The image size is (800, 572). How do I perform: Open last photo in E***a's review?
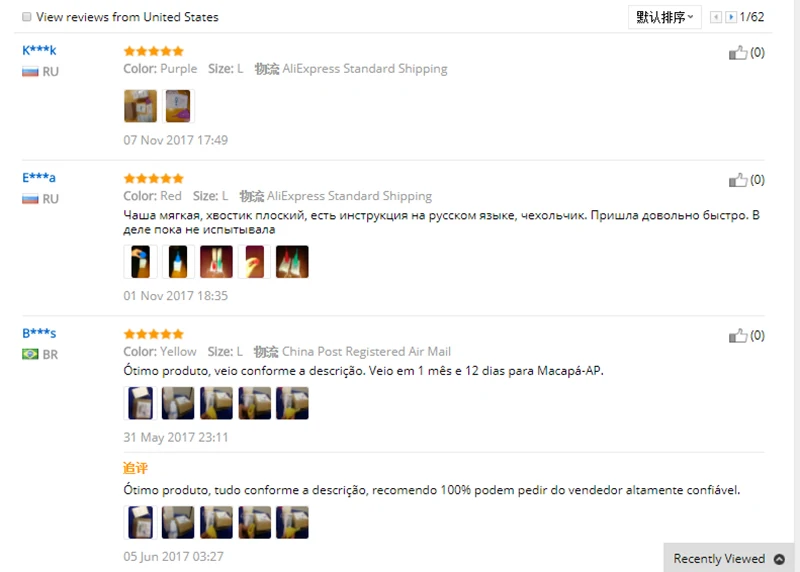coord(292,262)
